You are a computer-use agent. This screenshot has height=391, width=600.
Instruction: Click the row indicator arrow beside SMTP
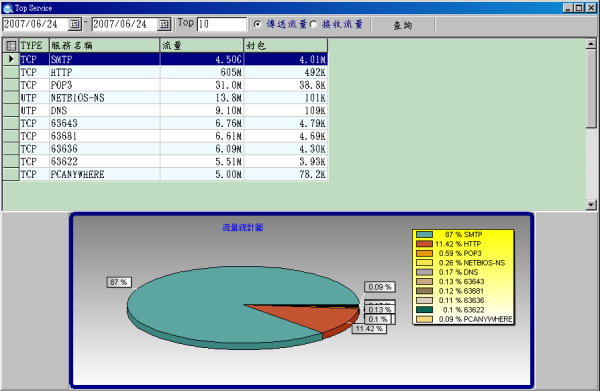coord(11,59)
